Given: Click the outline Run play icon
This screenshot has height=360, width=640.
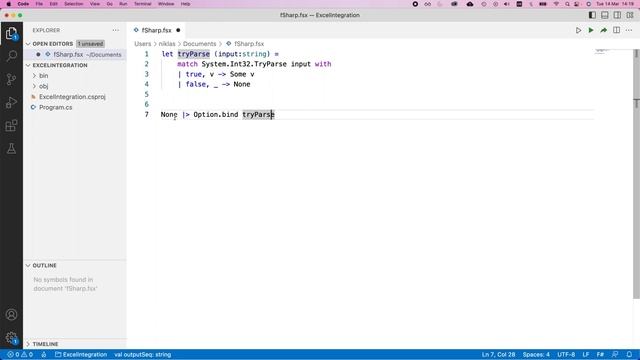Looking at the screenshot, I should [x=578, y=30].
